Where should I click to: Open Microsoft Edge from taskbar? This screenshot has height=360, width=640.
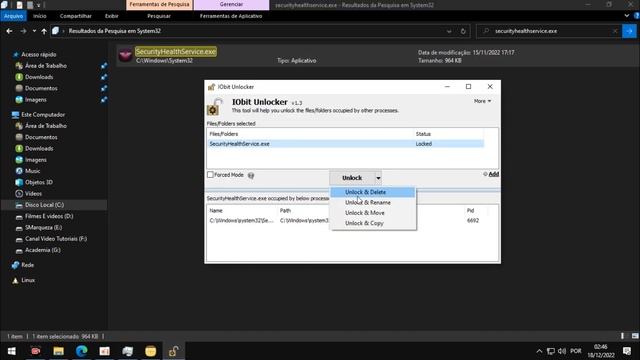82,351
